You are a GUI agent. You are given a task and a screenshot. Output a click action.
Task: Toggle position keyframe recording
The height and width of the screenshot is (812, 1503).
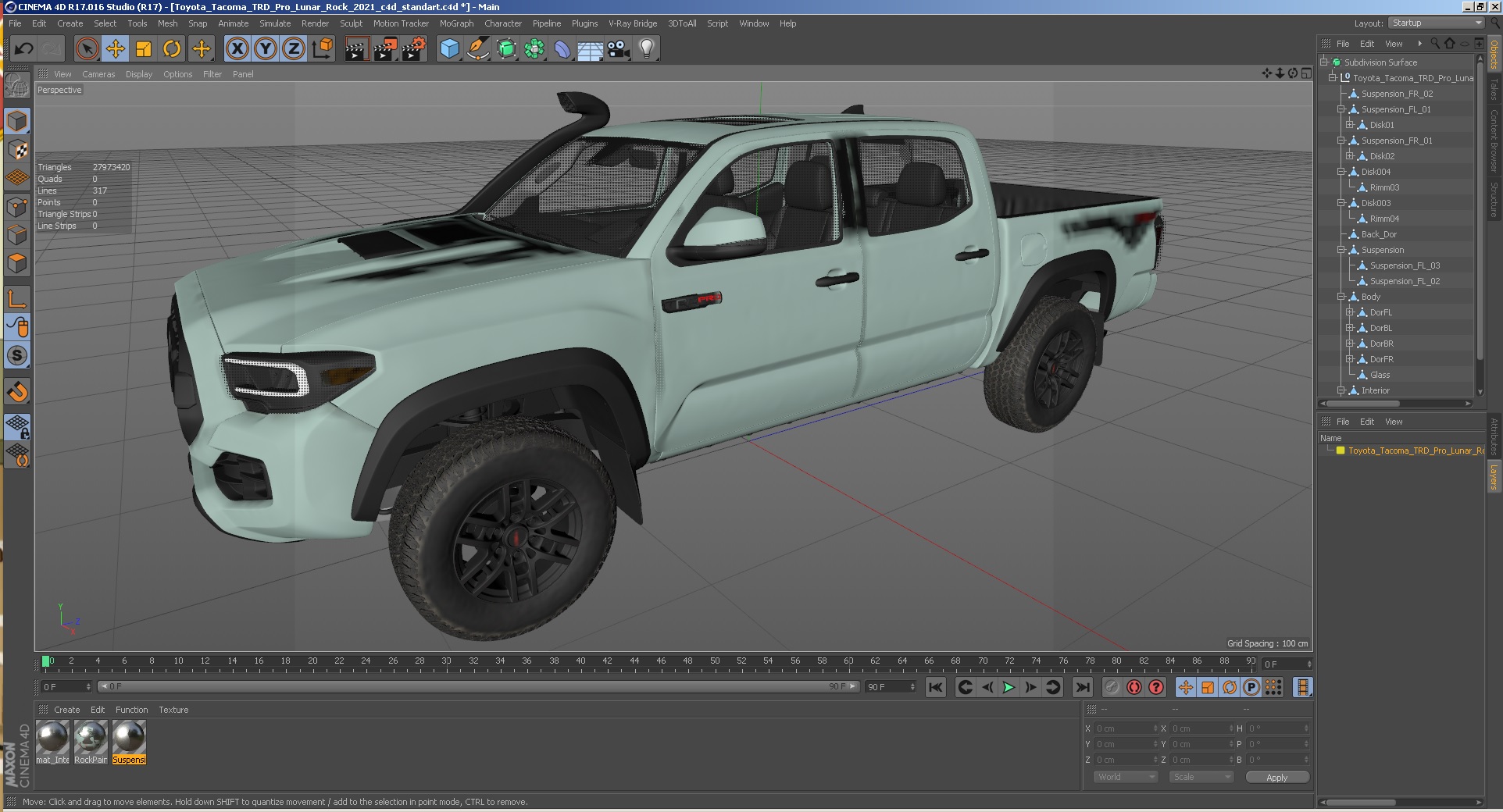1185,687
